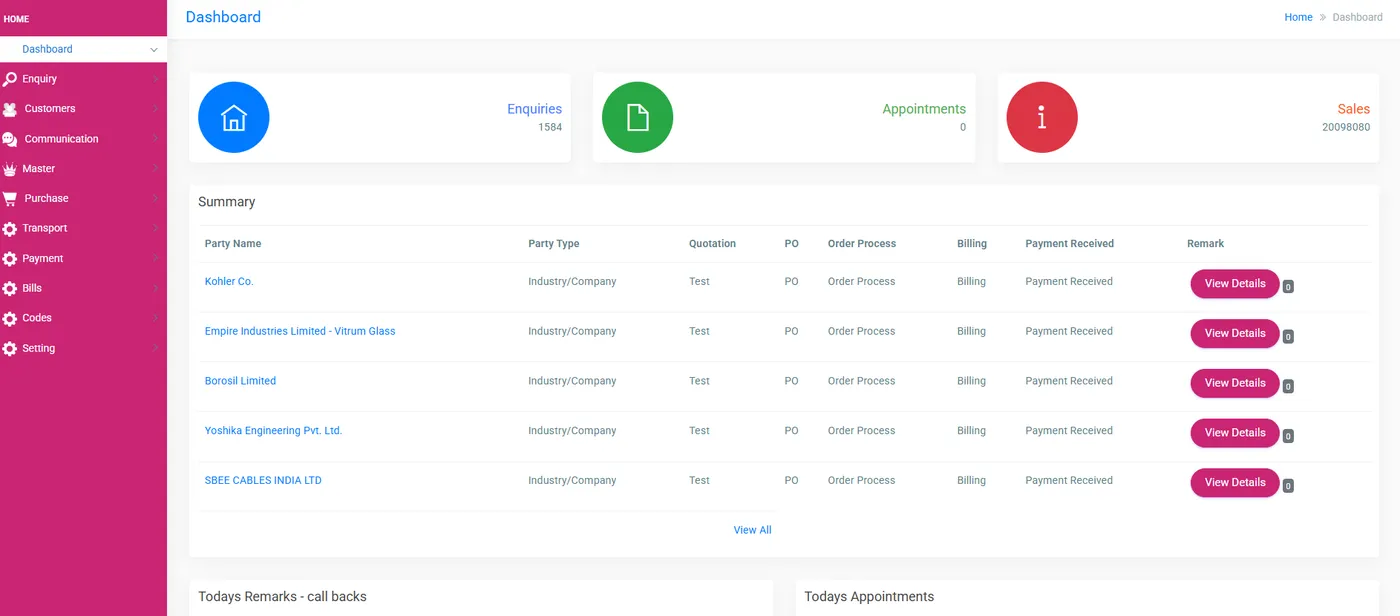Open Empire Industries Limited - Vitrum Glass link
Viewport: 1400px width, 616px height.
pyautogui.click(x=300, y=331)
